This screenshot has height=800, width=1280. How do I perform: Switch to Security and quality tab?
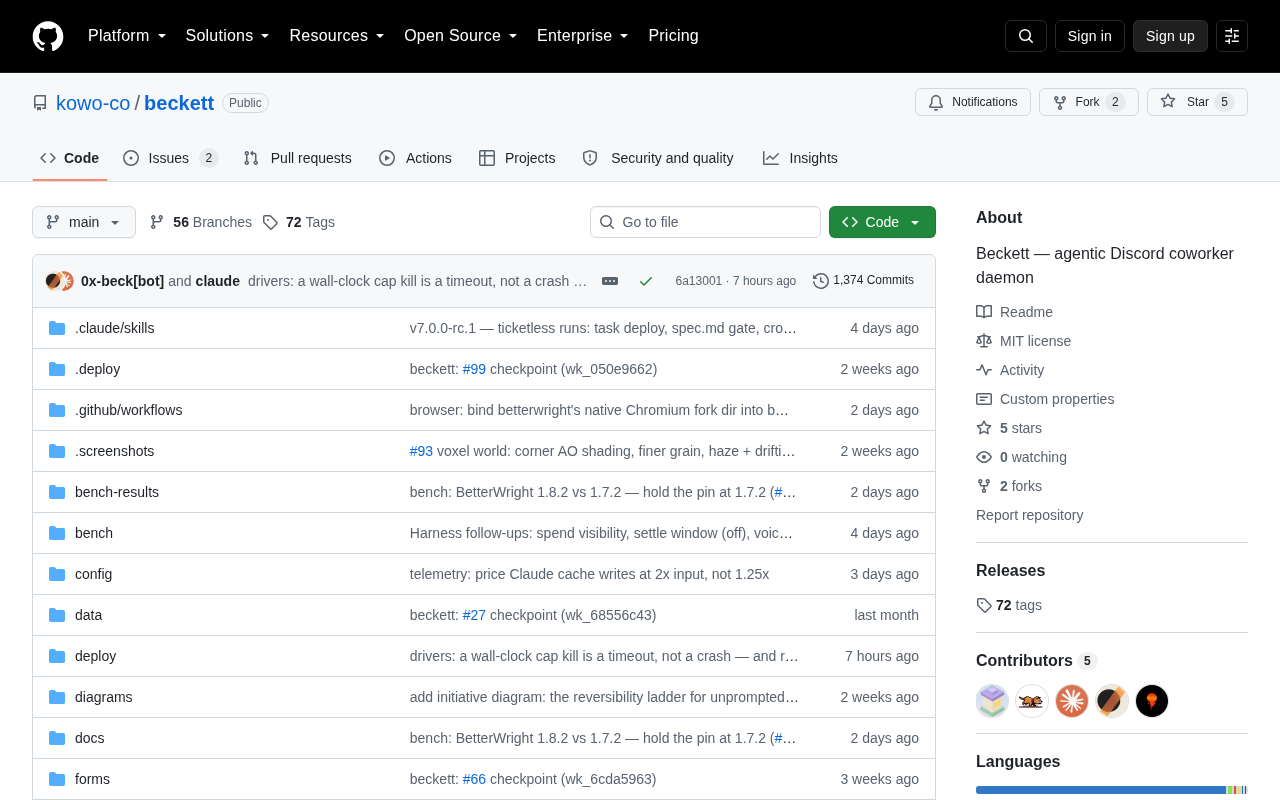(658, 158)
